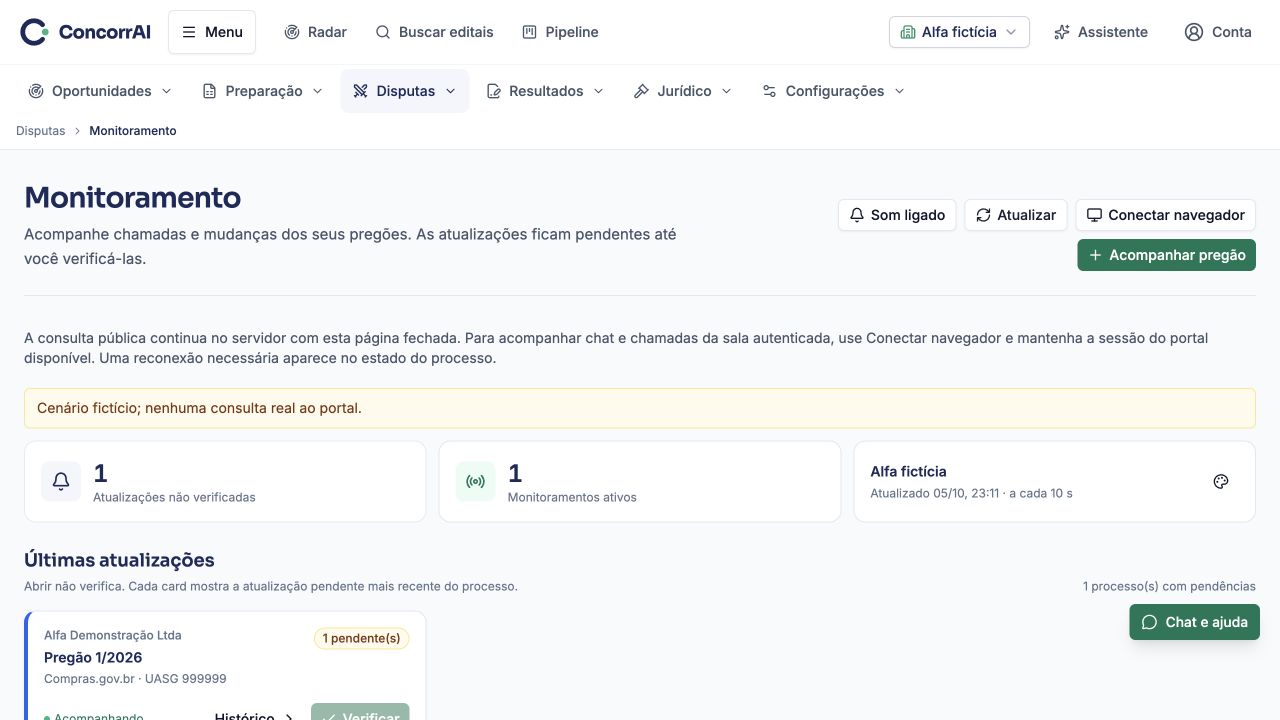Click the Disputas breadcrumb link

[40, 131]
